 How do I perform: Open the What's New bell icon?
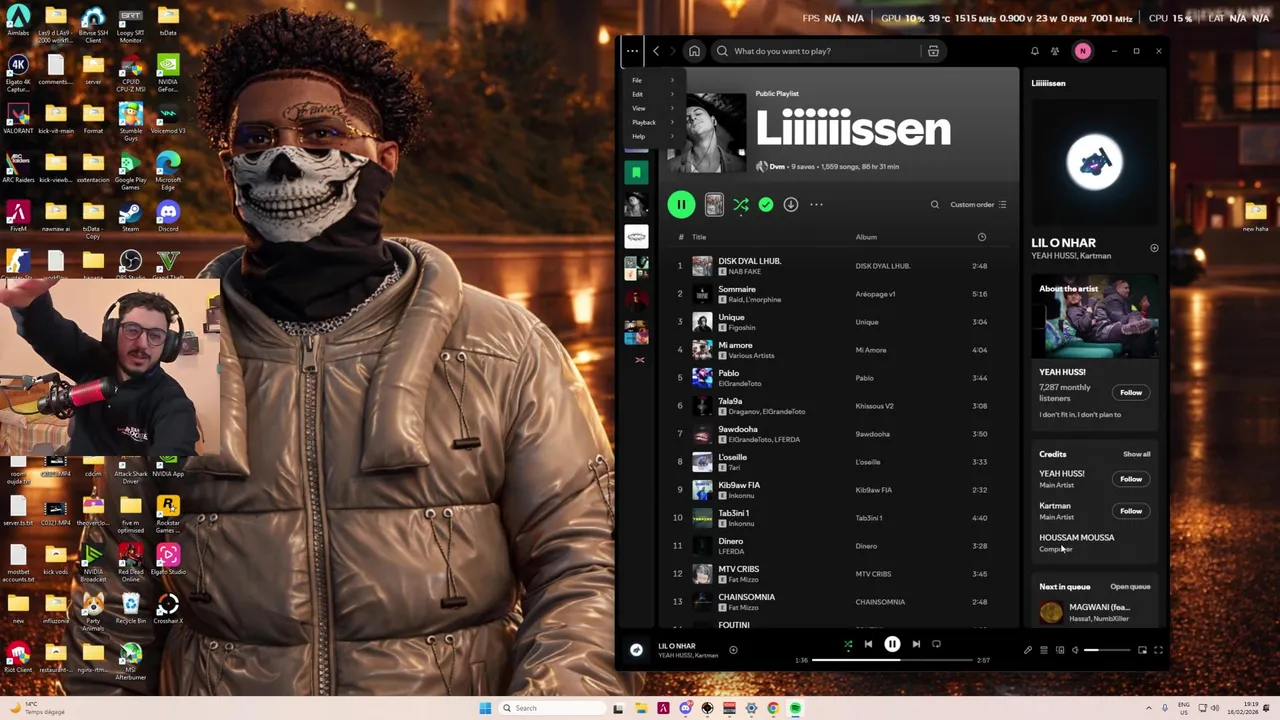coord(1034,51)
